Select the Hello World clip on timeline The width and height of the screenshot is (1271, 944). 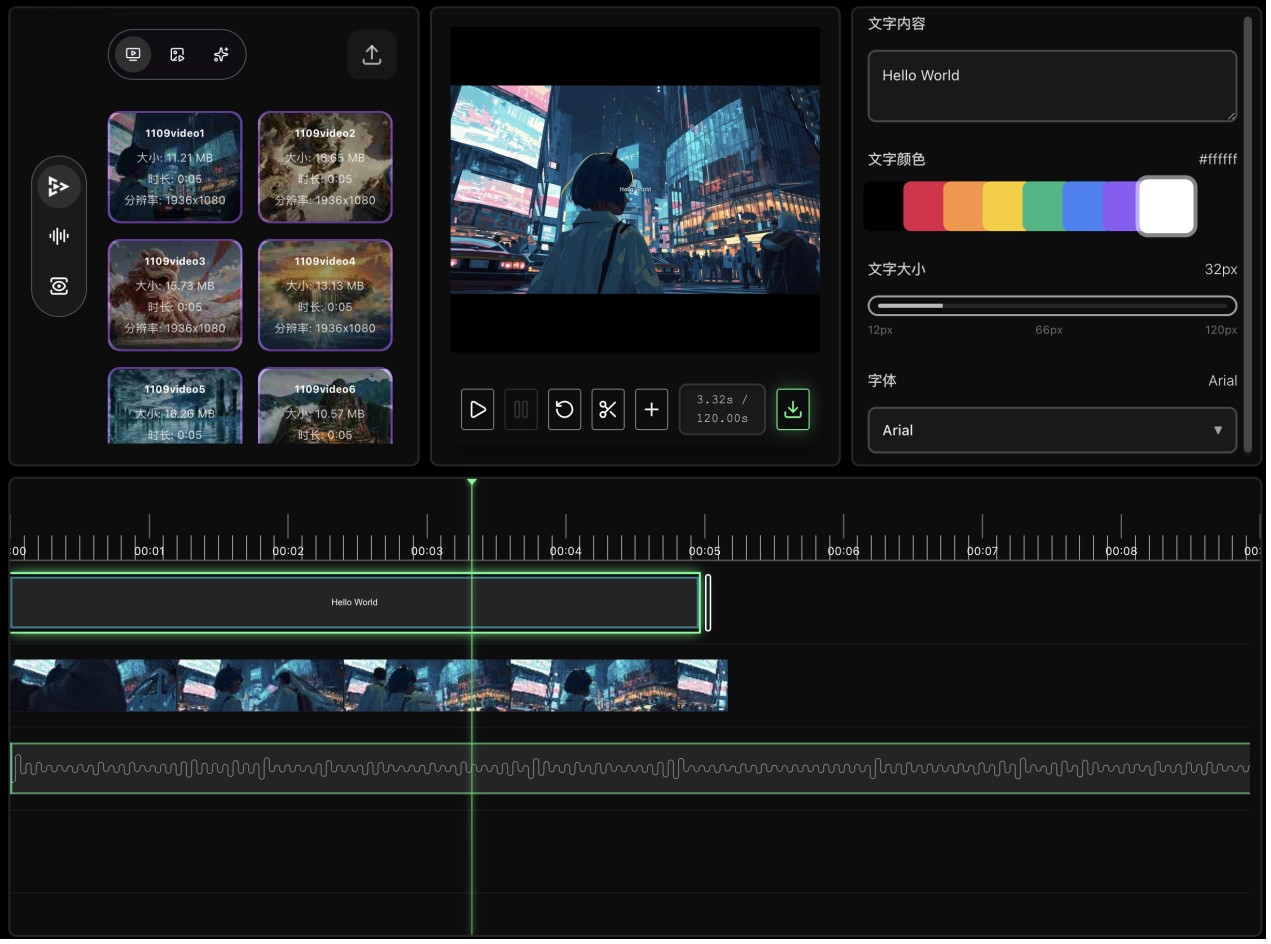[x=354, y=603]
